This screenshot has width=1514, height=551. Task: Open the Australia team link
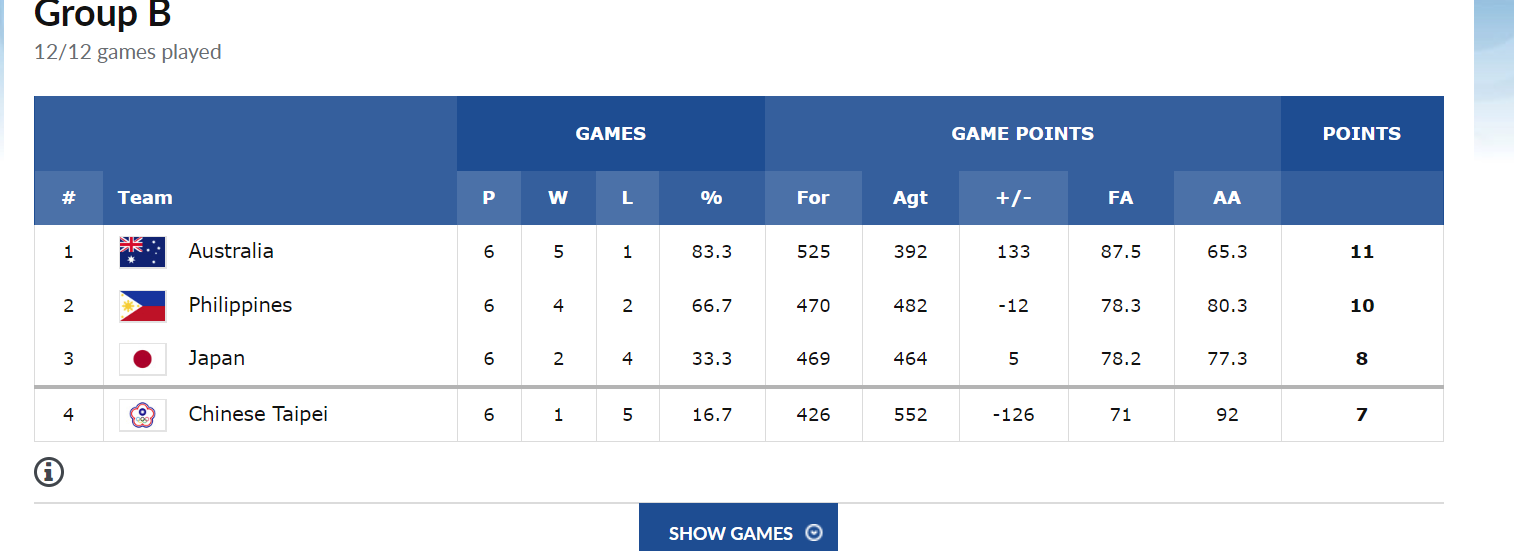pyautogui.click(x=231, y=251)
